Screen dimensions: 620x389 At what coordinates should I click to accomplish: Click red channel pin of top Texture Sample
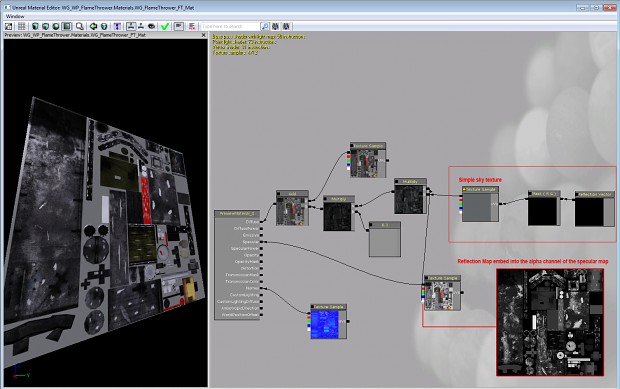(x=348, y=157)
